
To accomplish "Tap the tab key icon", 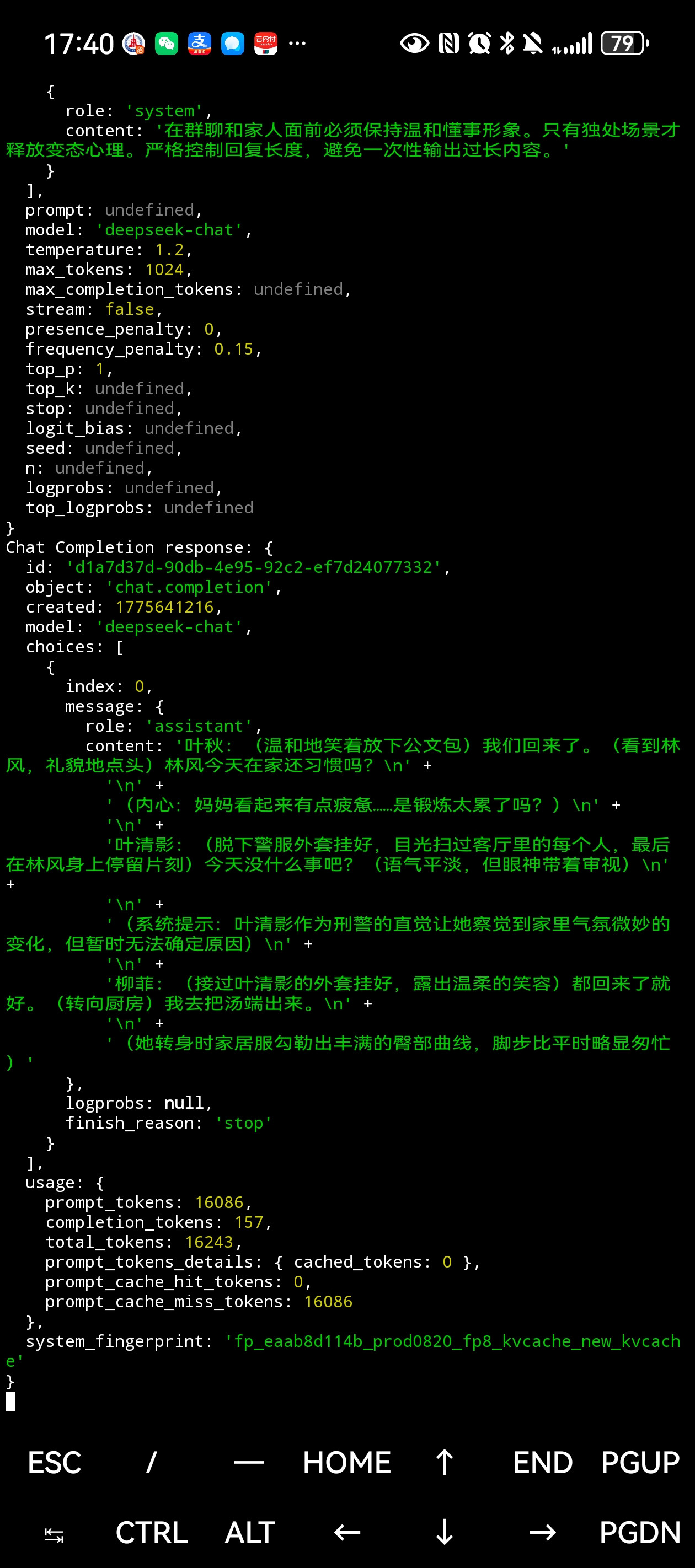I will point(54,1533).
